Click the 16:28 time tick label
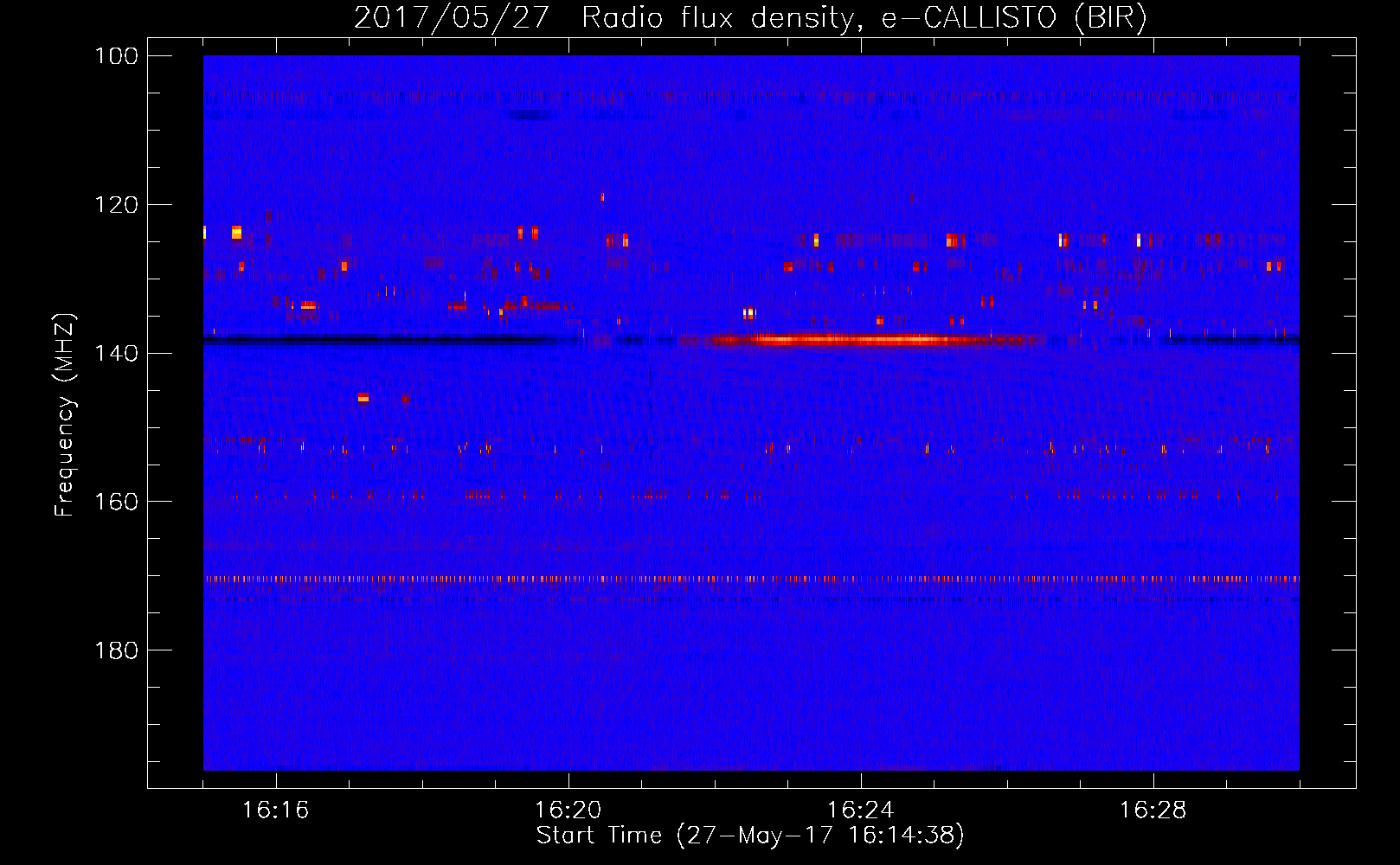Image resolution: width=1400 pixels, height=865 pixels. point(1153,811)
